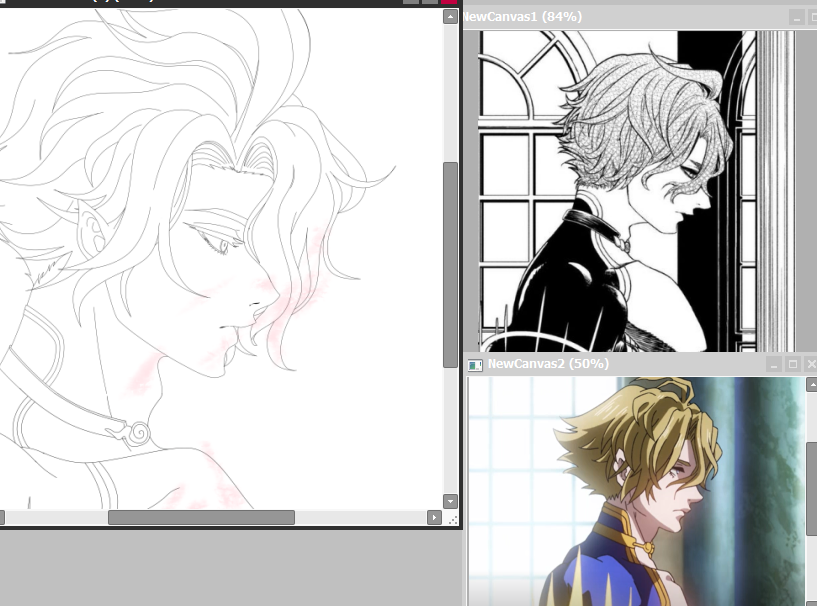Click the main canvas scroll-down arrow
The height and width of the screenshot is (606, 817).
(x=450, y=501)
